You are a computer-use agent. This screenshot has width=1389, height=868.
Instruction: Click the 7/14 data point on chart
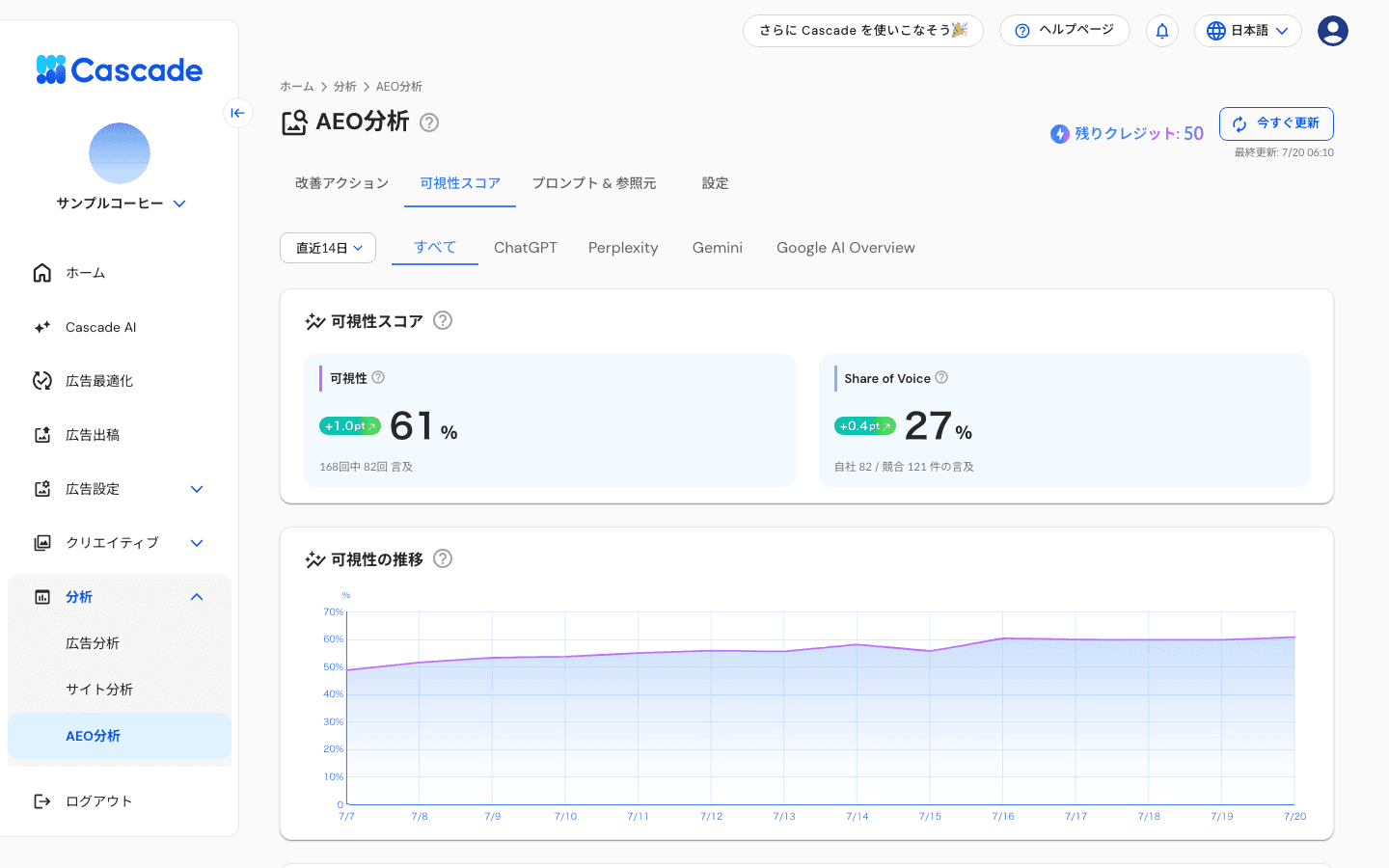[x=858, y=644]
